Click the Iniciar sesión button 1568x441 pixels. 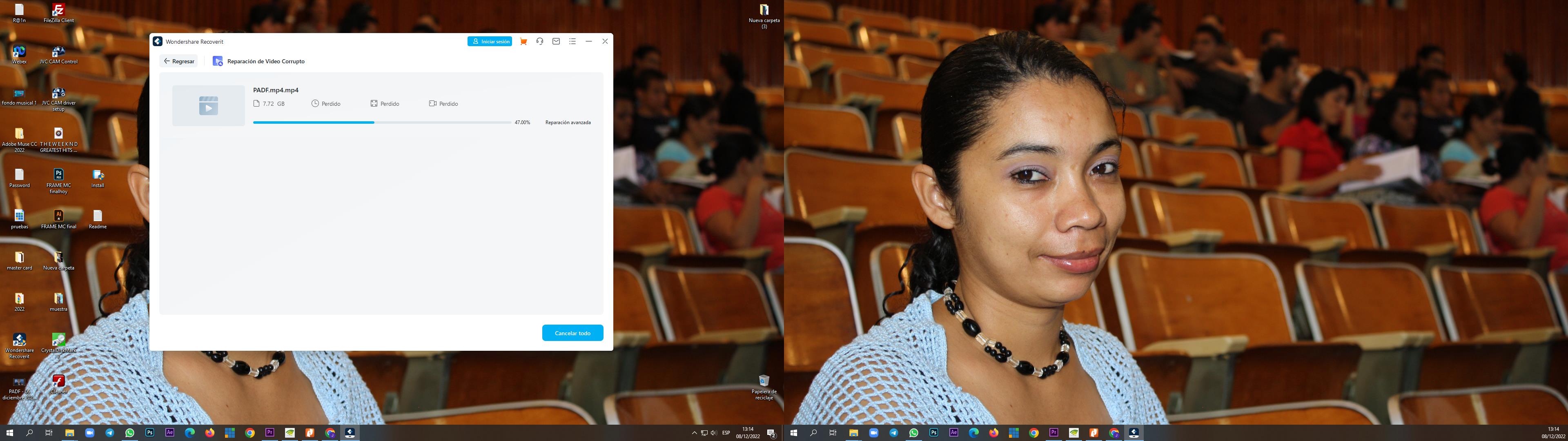coord(490,41)
